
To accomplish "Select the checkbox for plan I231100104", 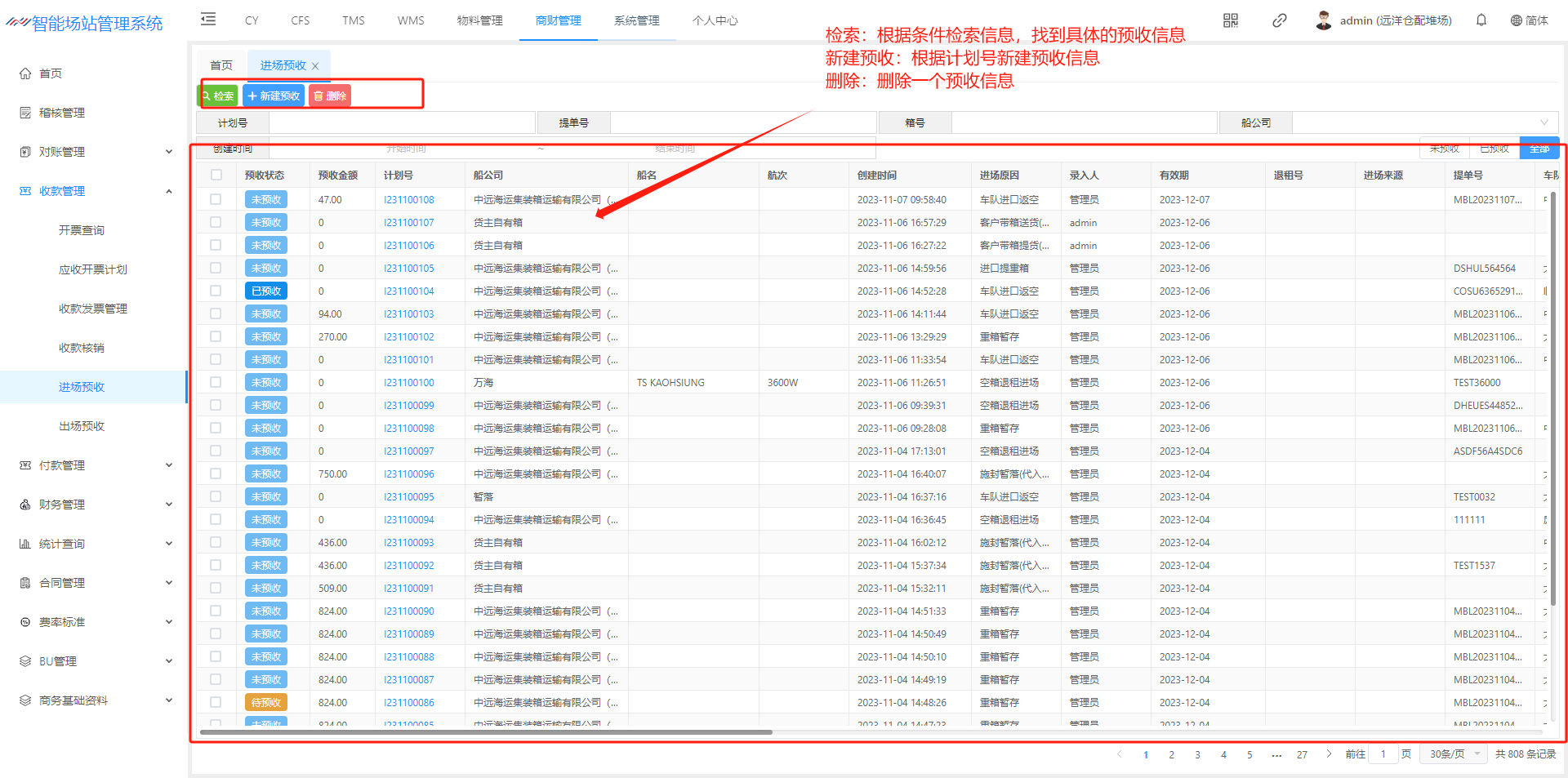I will tap(216, 291).
